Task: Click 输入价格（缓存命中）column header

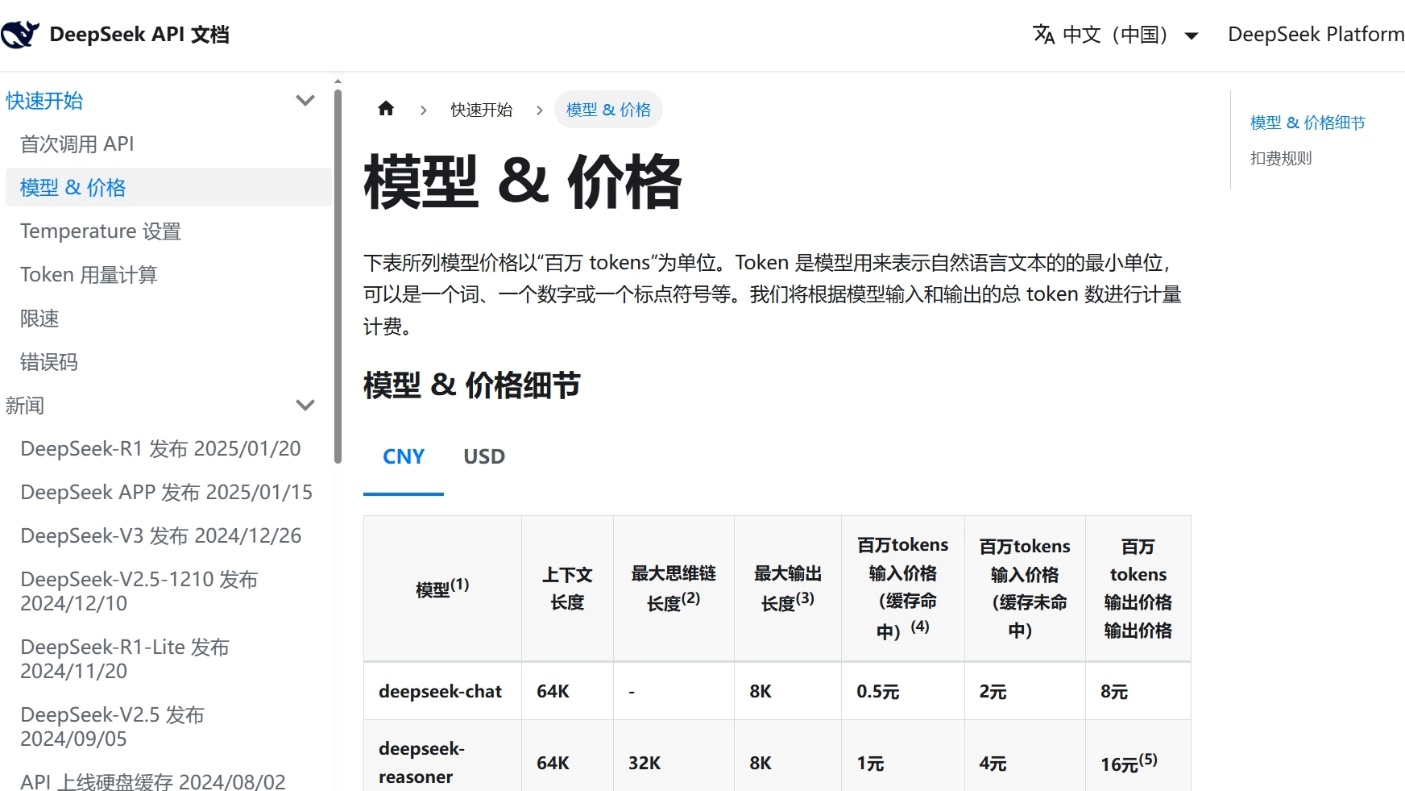Action: pyautogui.click(x=903, y=588)
